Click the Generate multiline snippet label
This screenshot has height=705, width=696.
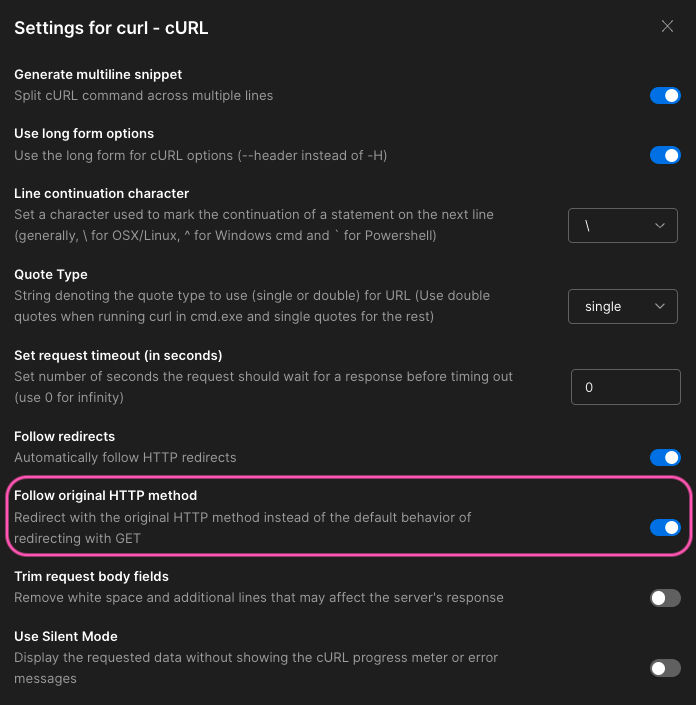pyautogui.click(x=98, y=75)
